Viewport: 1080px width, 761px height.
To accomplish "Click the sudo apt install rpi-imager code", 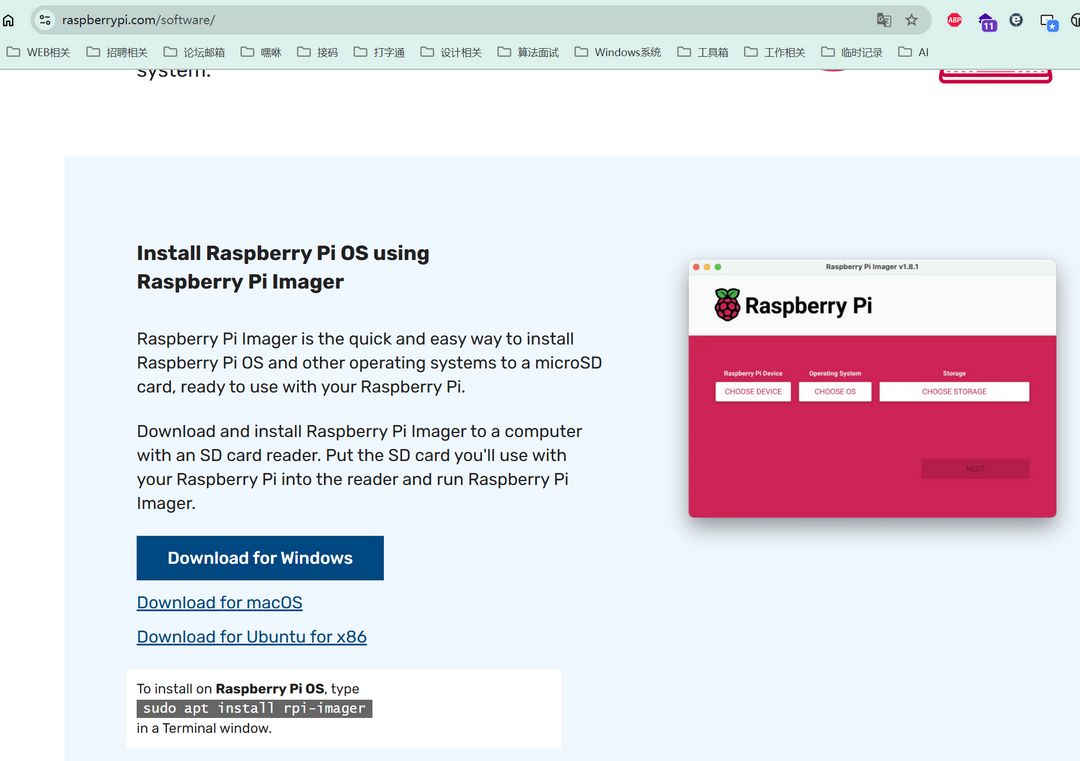I will (254, 708).
